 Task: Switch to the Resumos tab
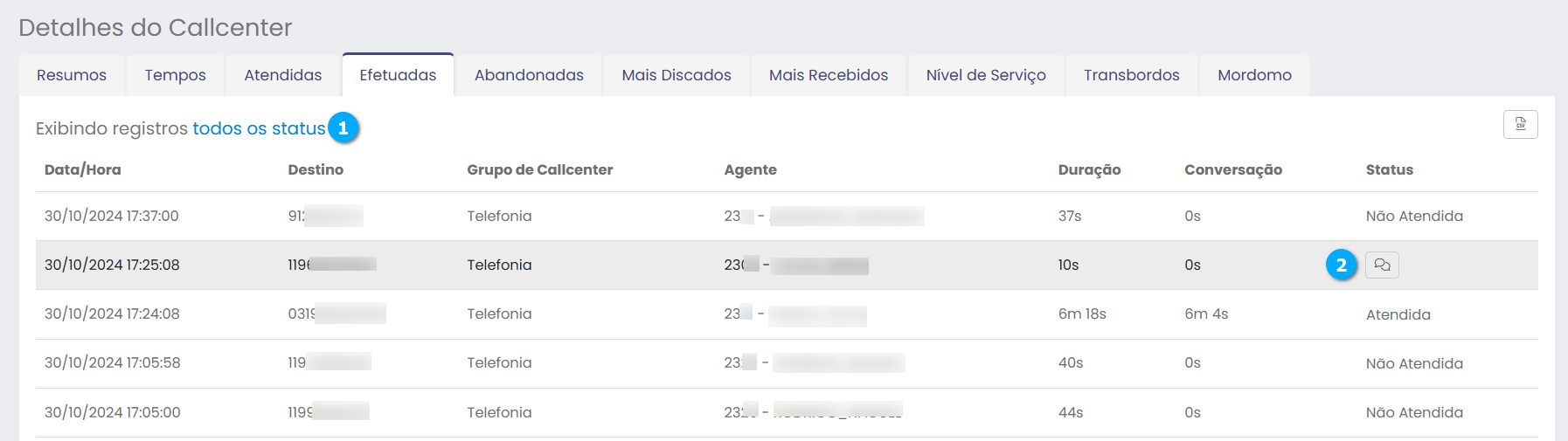(72, 75)
